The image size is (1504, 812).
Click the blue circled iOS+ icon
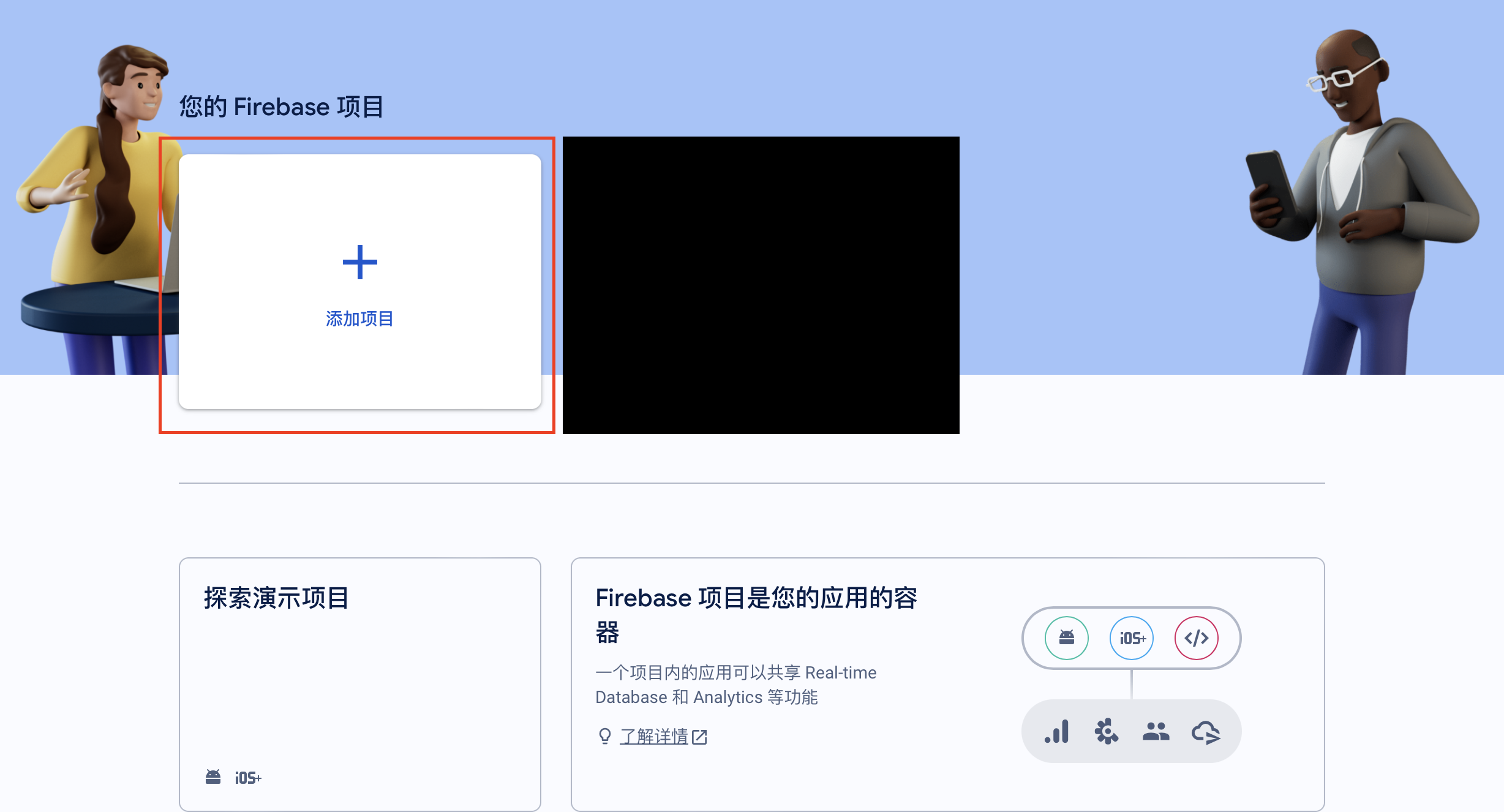[x=1132, y=638]
